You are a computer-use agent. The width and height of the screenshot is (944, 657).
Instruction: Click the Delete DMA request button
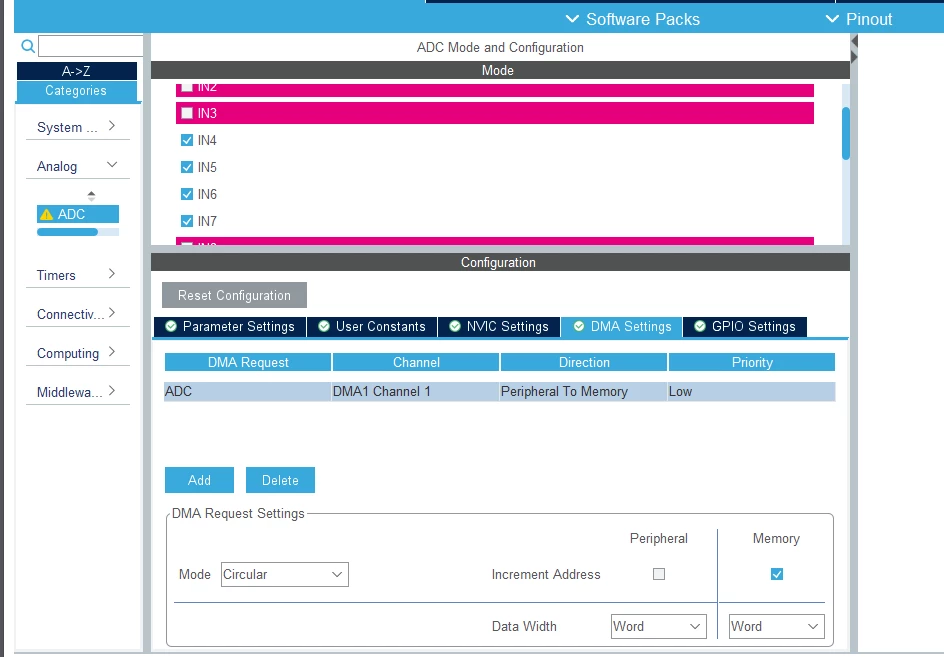(x=280, y=480)
